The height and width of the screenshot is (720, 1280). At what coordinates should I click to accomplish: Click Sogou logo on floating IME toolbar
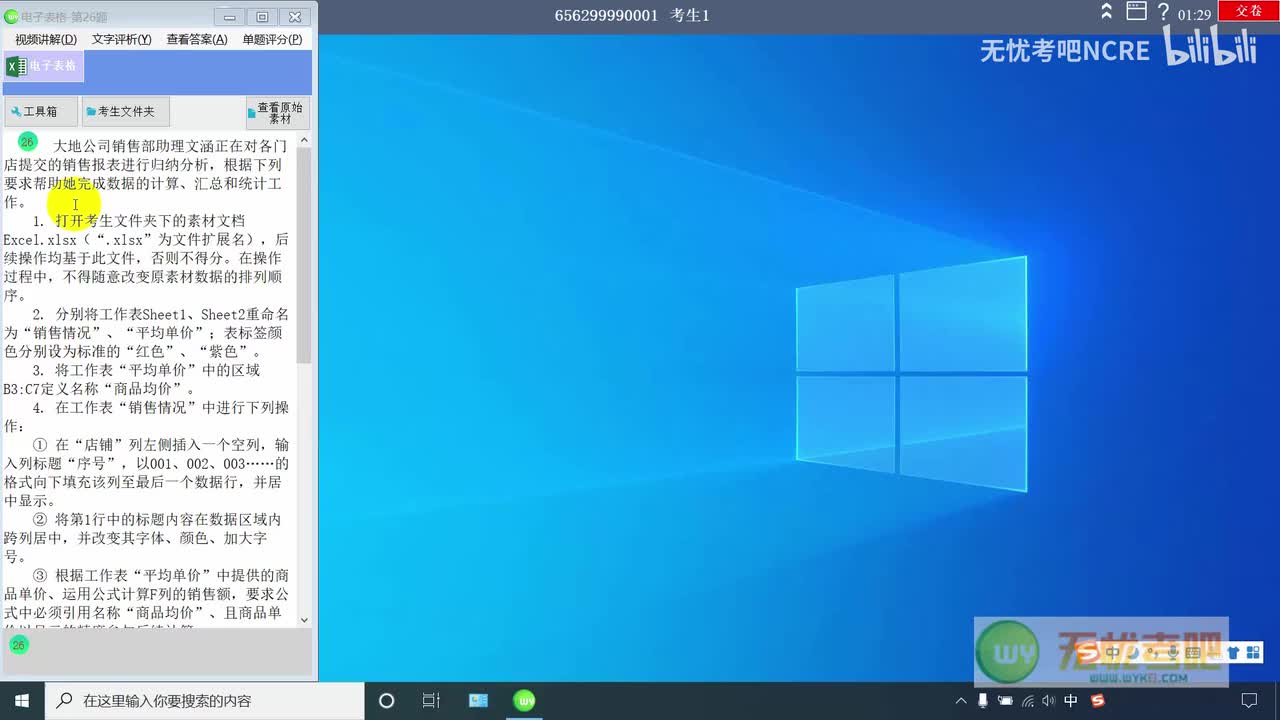point(1087,653)
